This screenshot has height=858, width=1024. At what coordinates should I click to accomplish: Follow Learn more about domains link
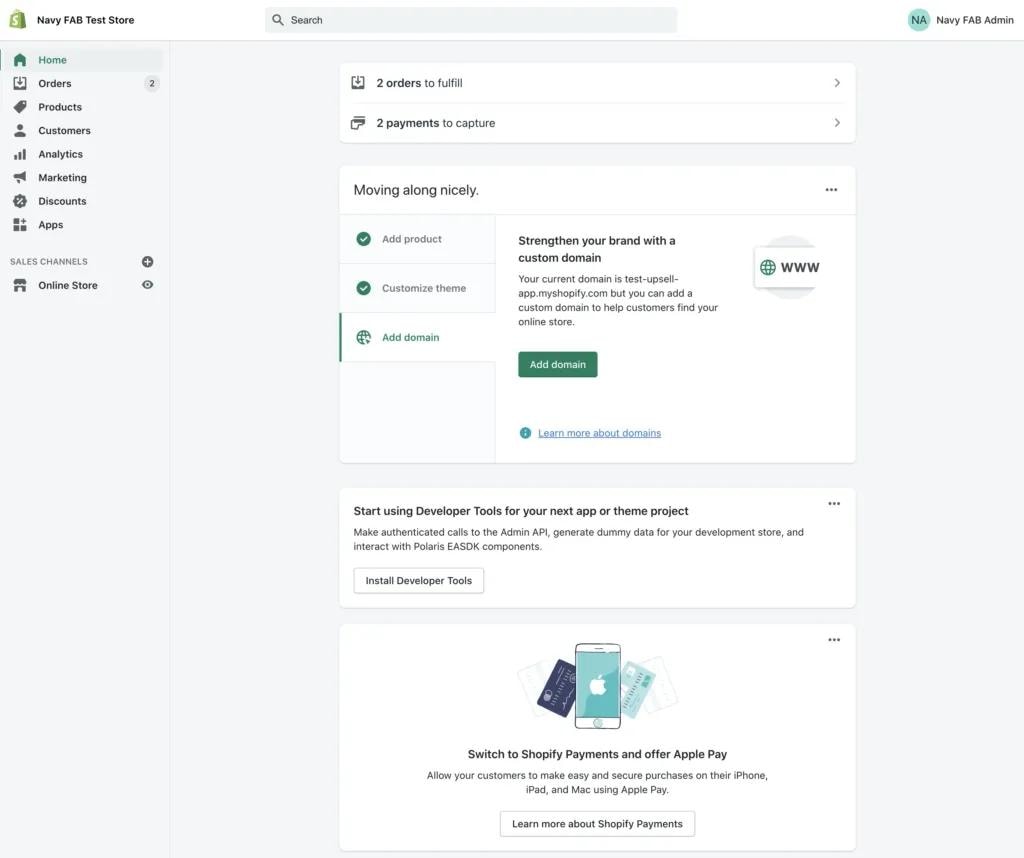click(x=600, y=433)
